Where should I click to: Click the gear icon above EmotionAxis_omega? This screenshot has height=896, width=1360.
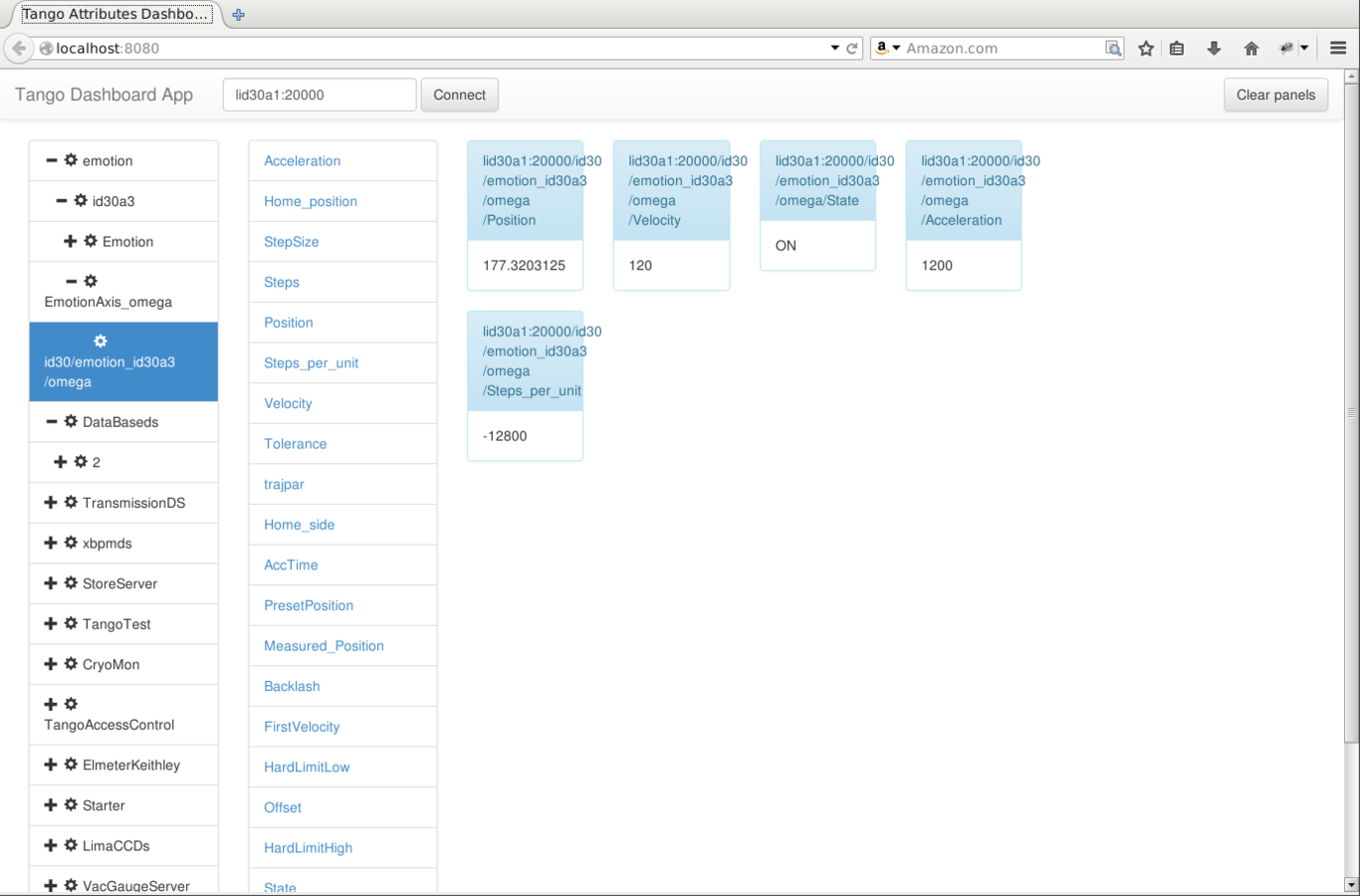tap(91, 282)
